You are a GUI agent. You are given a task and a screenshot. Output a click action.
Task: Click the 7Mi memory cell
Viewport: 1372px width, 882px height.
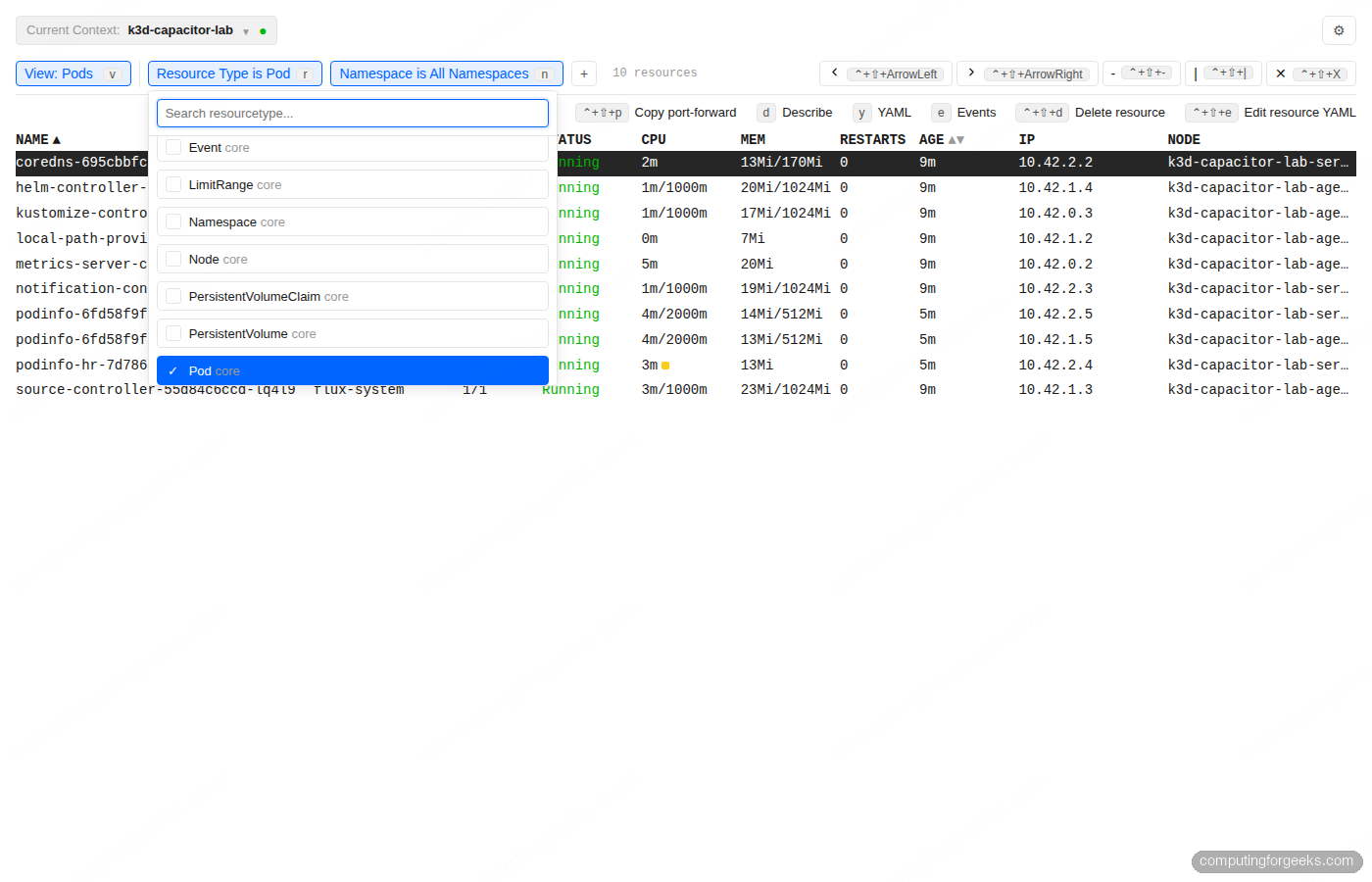tap(753, 239)
